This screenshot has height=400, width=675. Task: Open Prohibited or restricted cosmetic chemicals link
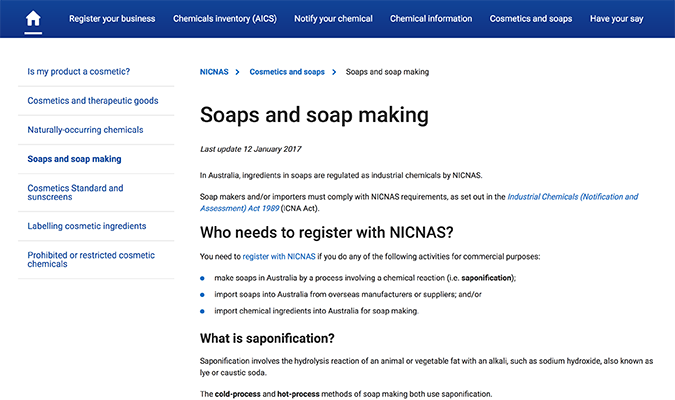click(91, 260)
